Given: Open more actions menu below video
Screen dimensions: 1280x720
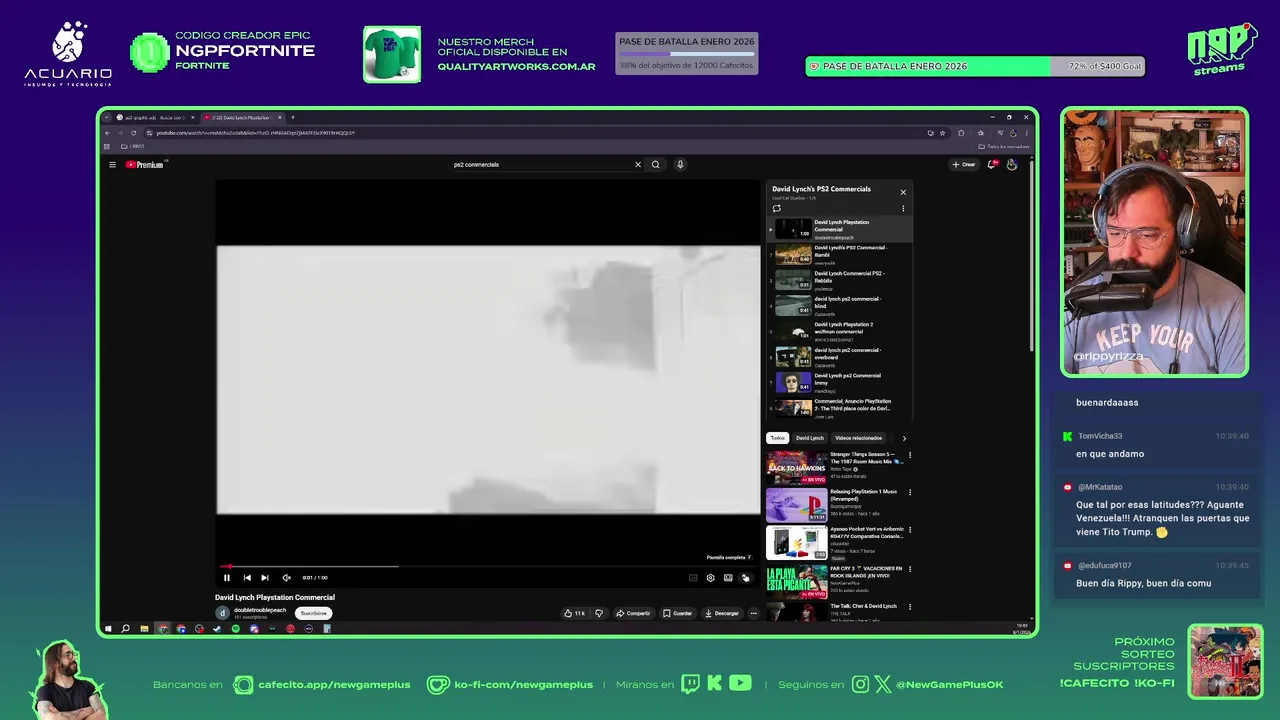Looking at the screenshot, I should (753, 613).
